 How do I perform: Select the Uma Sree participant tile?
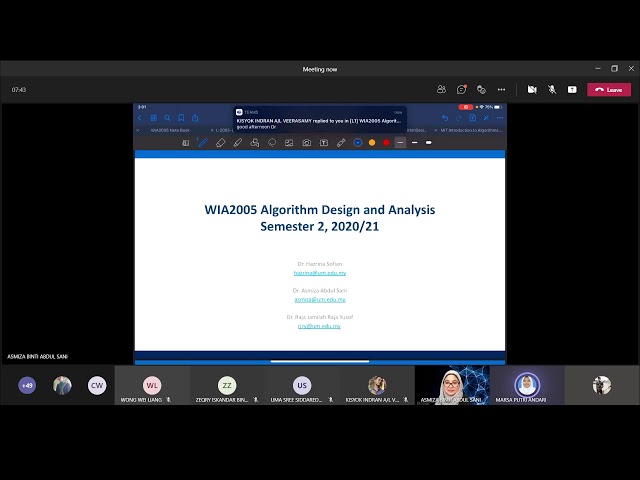(x=302, y=385)
